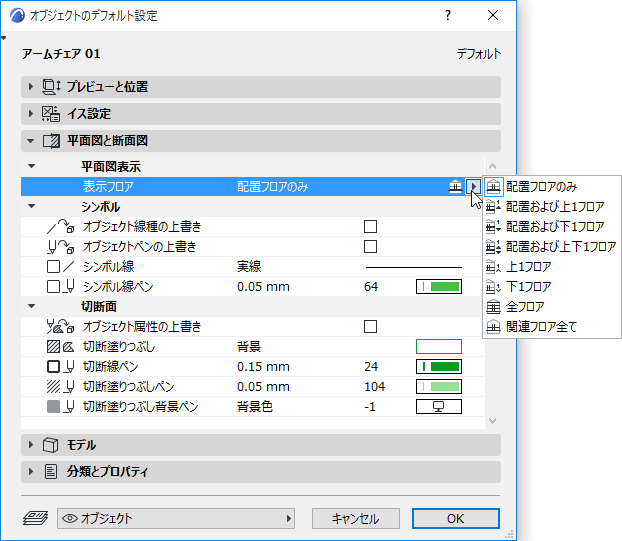
Task: Click the 背景色 value
Action: point(255,407)
